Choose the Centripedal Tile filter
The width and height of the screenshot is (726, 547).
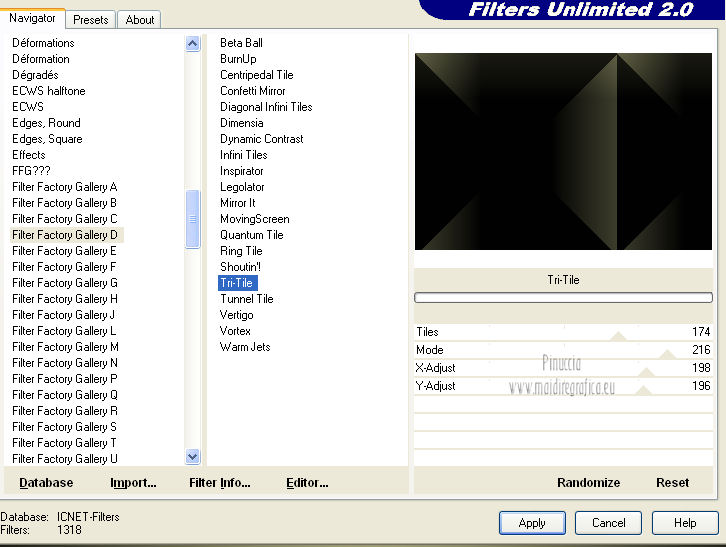point(257,75)
